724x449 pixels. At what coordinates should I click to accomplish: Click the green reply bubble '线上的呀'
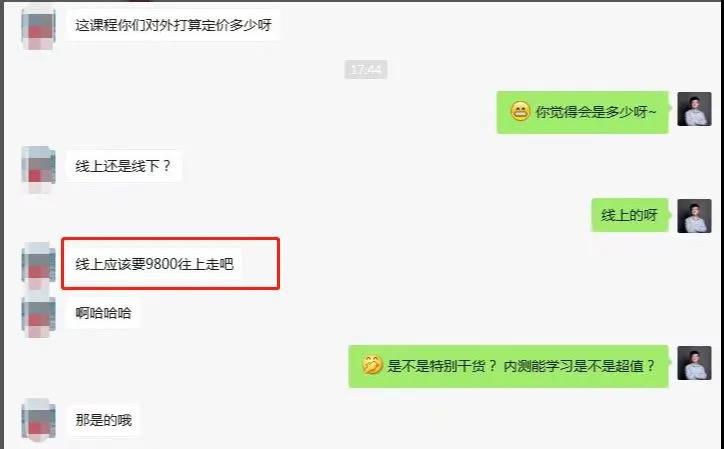(629, 215)
